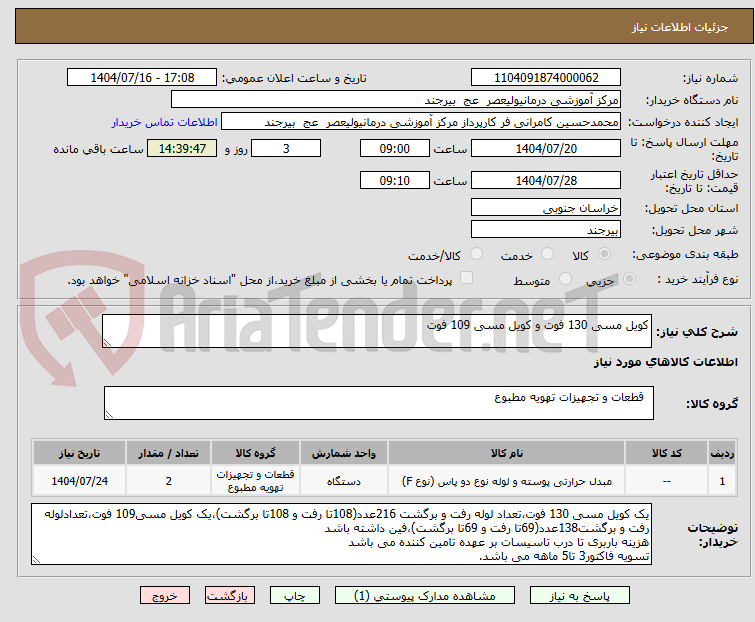Click response deadline date 1404/07/20

pos(546,148)
